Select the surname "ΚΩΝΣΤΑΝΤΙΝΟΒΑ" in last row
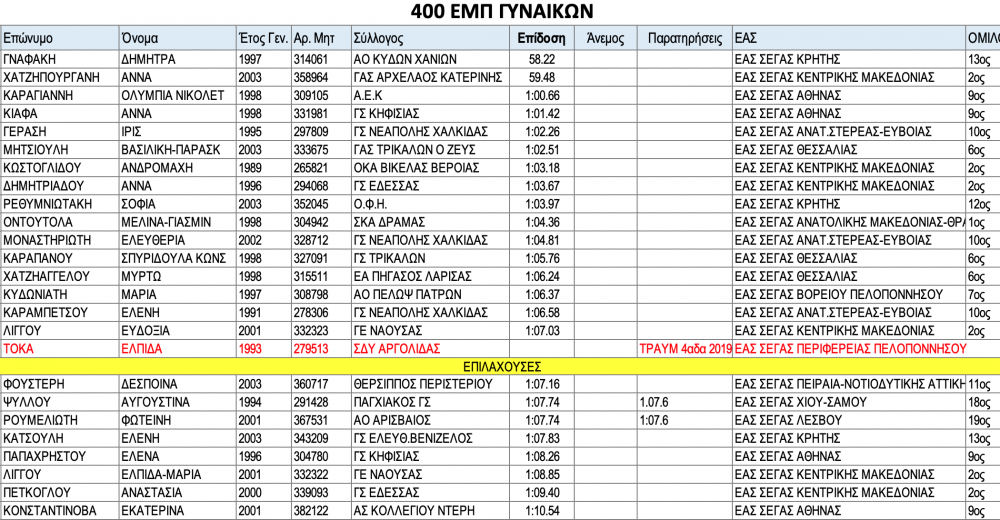Image resolution: width=1000 pixels, height=520 pixels. pyautogui.click(x=50, y=511)
